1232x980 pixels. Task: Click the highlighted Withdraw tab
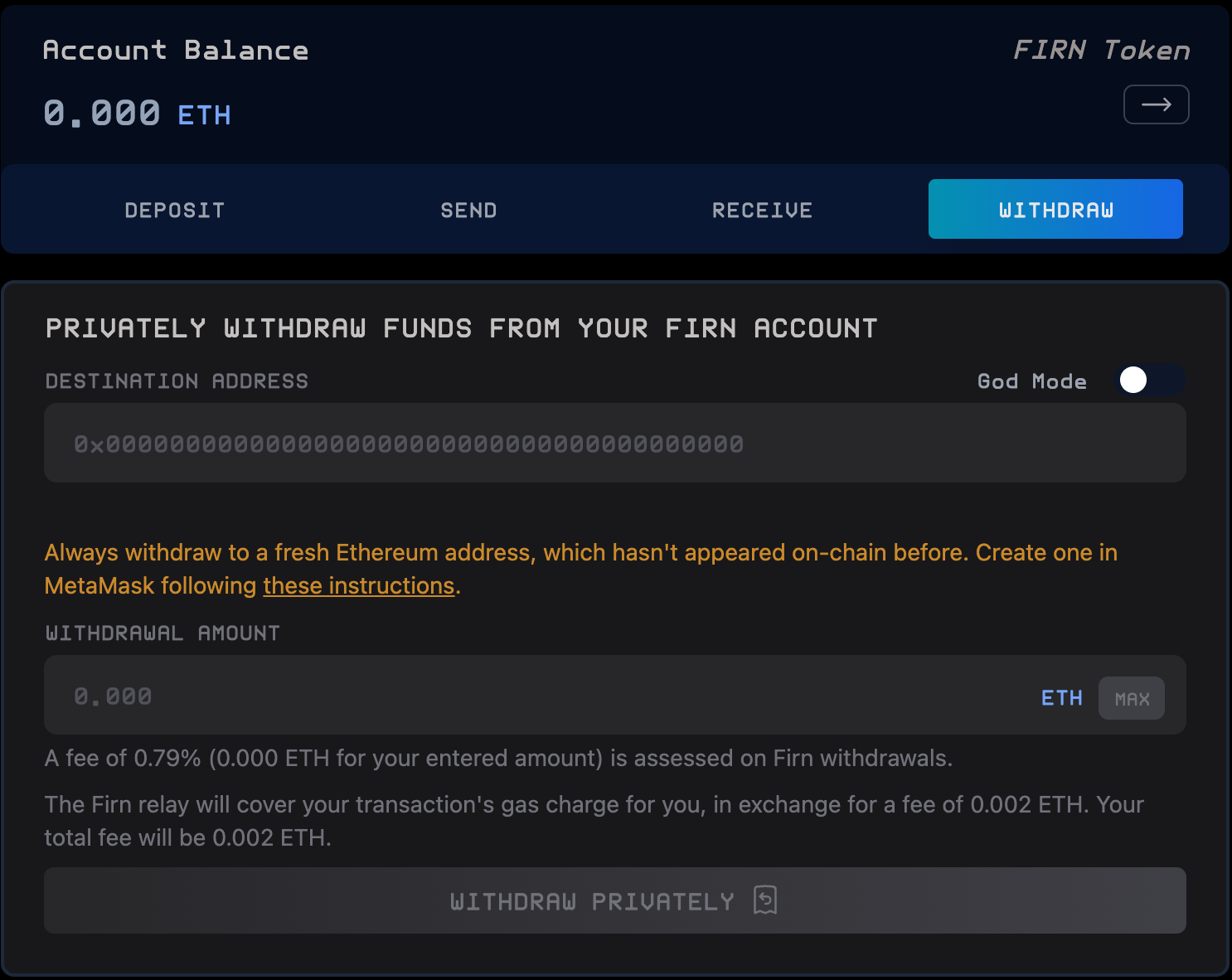1055,210
